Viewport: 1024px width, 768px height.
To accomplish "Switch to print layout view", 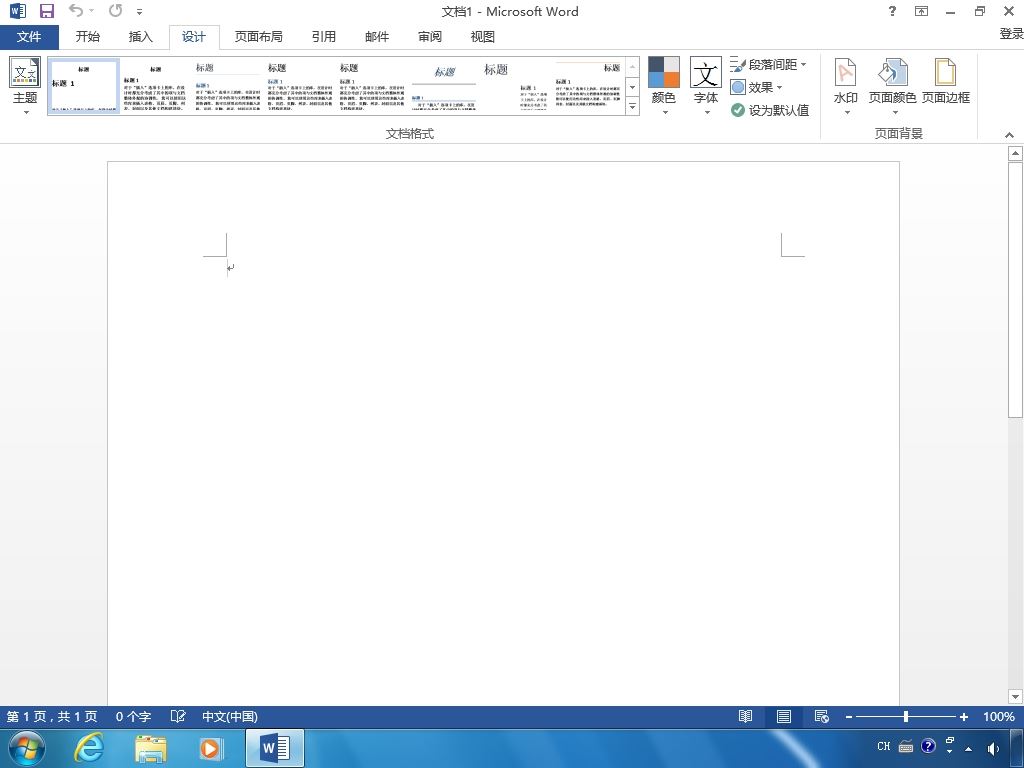I will coord(784,716).
